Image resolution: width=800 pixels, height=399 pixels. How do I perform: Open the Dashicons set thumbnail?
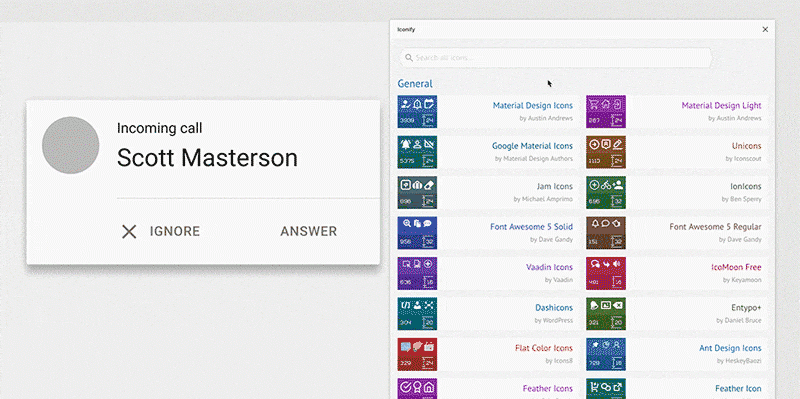(417, 314)
